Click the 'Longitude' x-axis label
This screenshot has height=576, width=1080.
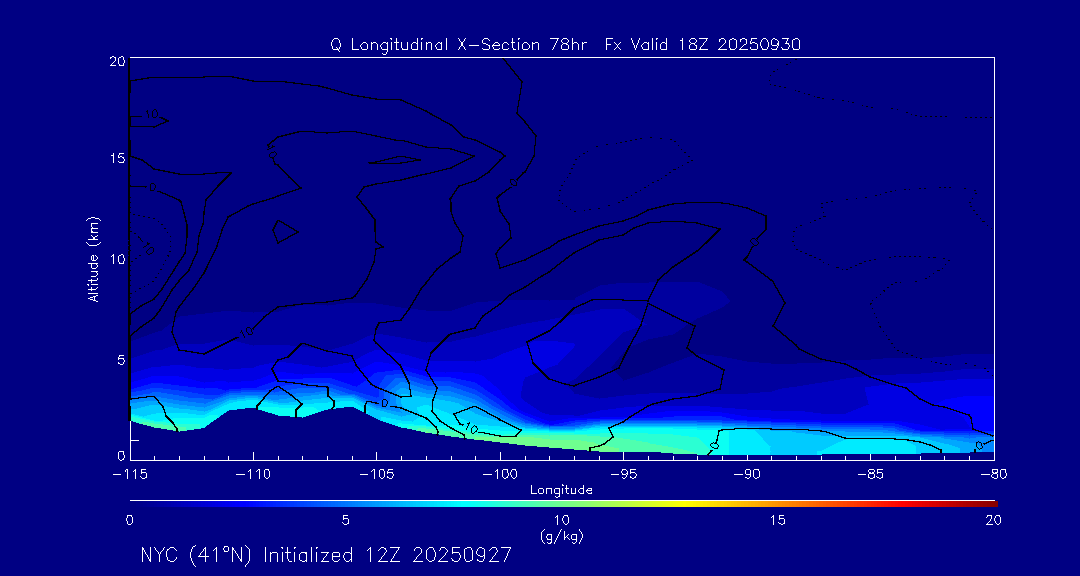[x=561, y=490]
